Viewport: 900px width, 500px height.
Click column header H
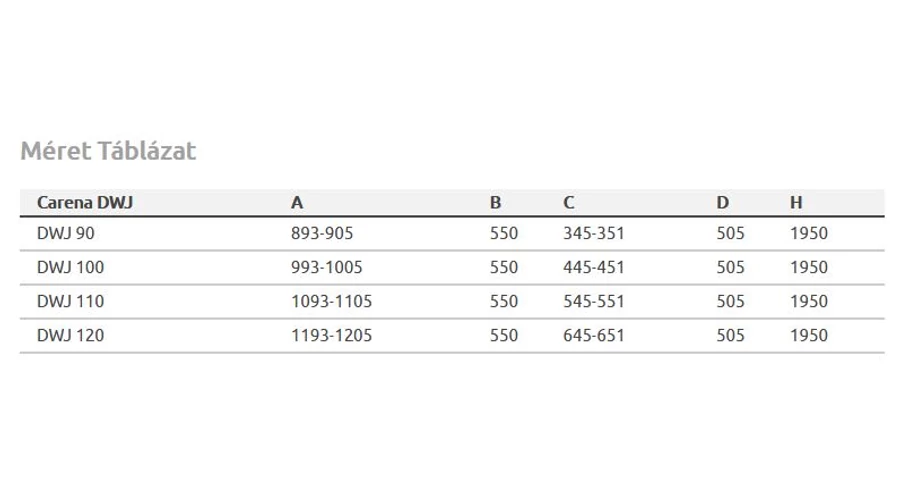[796, 203]
